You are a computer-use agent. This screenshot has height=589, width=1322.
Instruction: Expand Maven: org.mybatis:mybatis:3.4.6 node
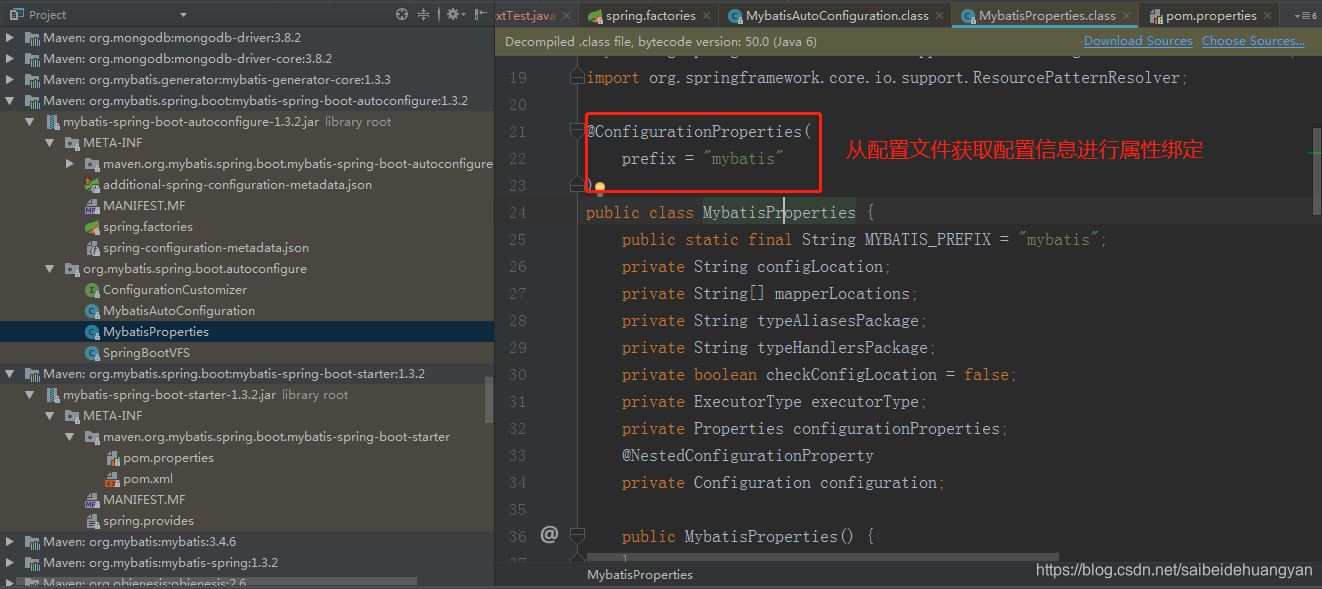(x=11, y=542)
